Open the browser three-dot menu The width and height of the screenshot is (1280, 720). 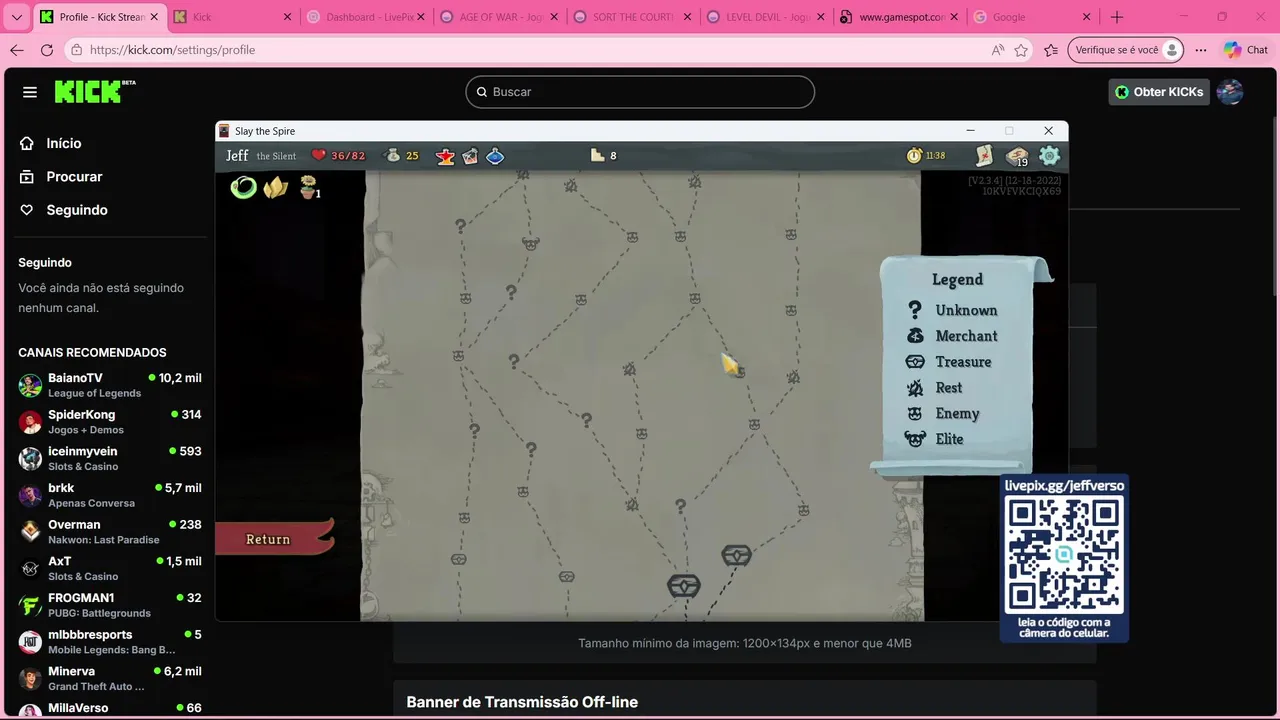click(1201, 50)
